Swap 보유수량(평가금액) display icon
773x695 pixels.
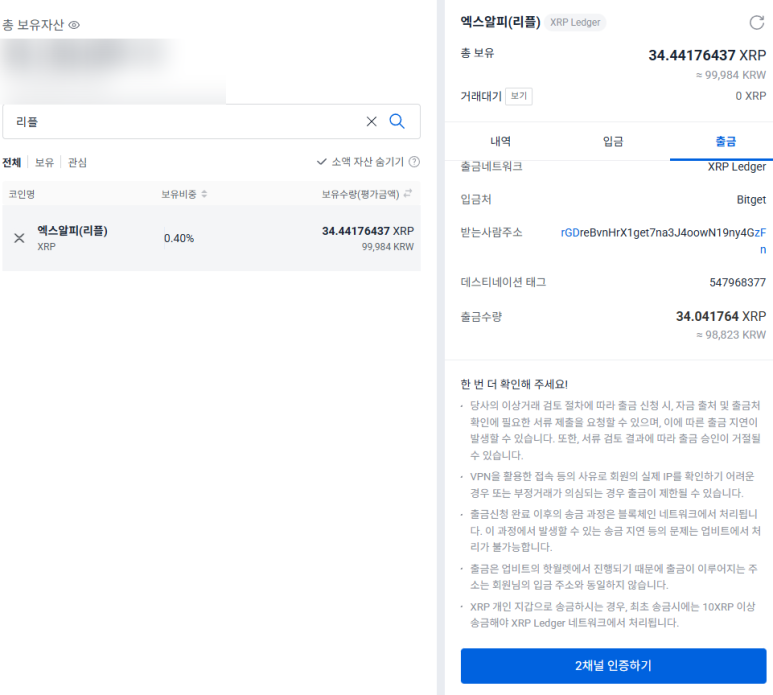[408, 193]
